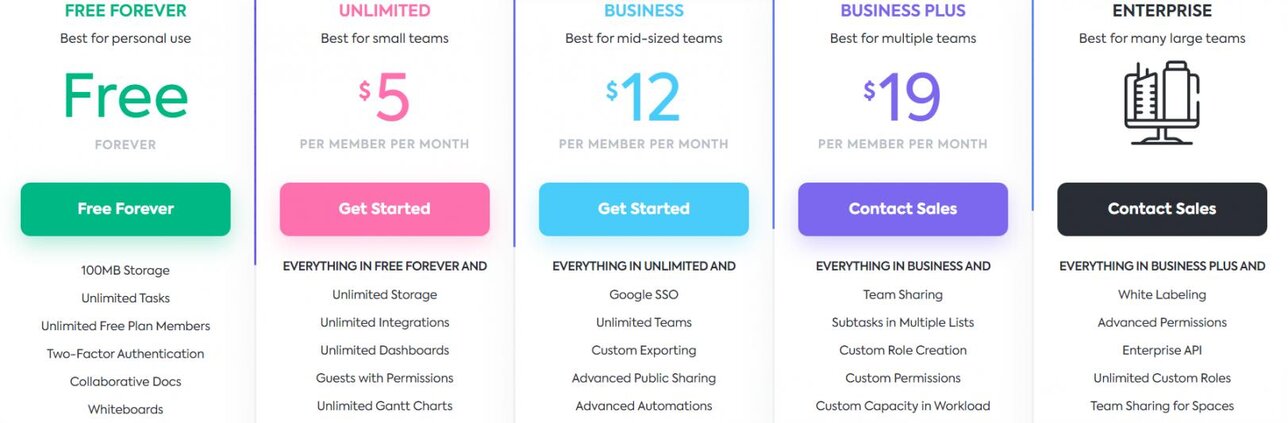Click the large green Free price text
This screenshot has width=1288, height=423.
pos(125,96)
